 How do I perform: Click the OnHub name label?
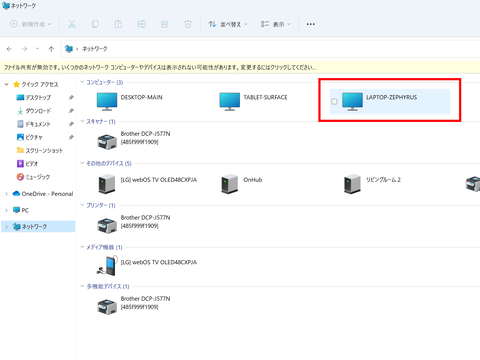point(253,180)
